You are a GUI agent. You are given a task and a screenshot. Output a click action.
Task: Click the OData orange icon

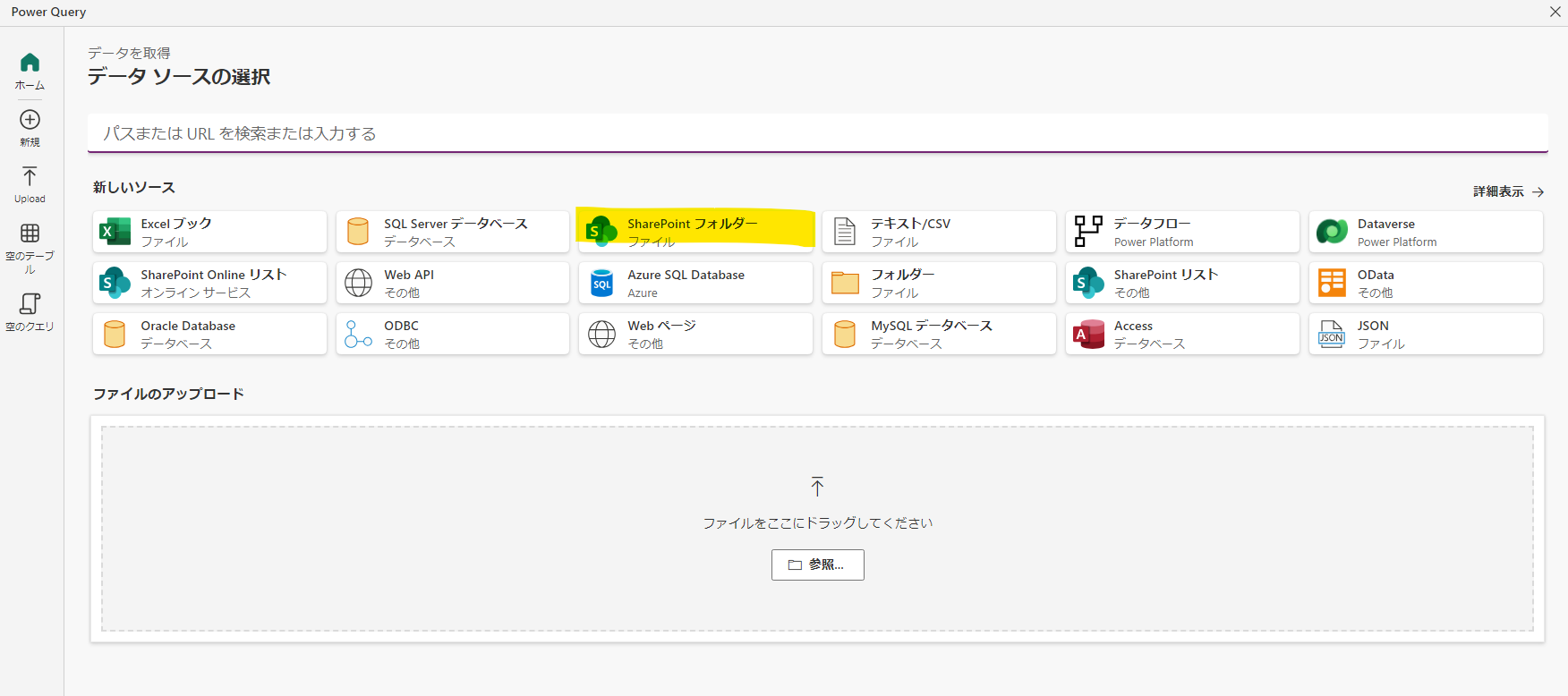1332,283
